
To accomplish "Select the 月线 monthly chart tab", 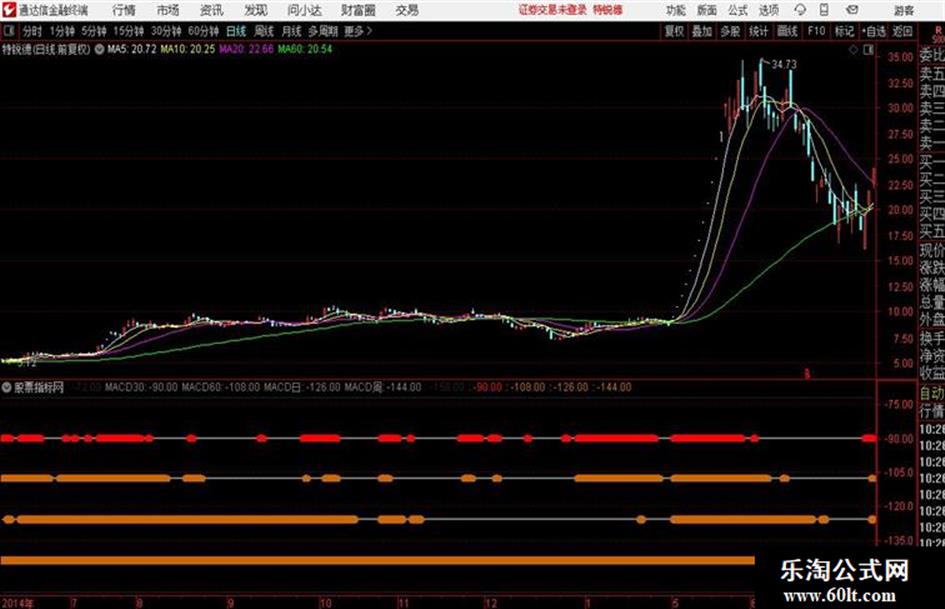I will (292, 31).
